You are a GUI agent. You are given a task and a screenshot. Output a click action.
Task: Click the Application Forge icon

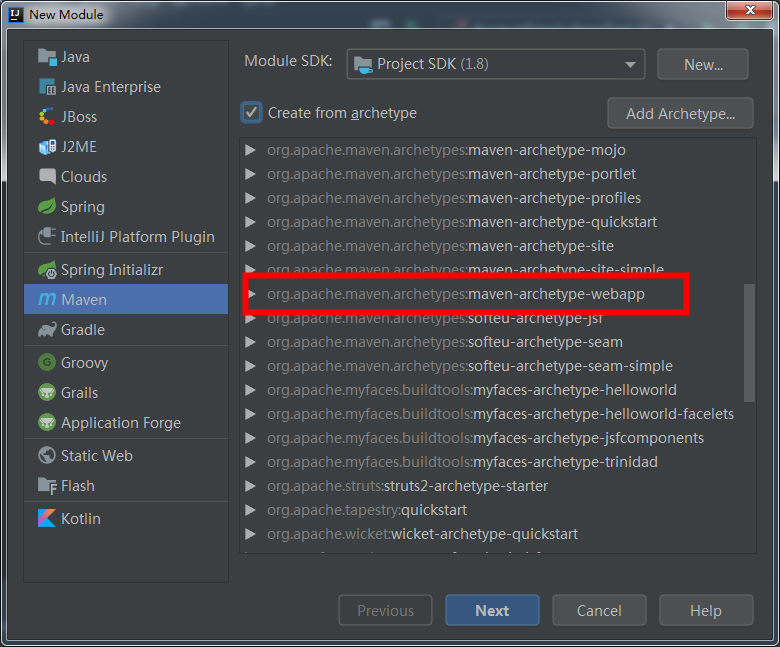pyautogui.click(x=47, y=422)
